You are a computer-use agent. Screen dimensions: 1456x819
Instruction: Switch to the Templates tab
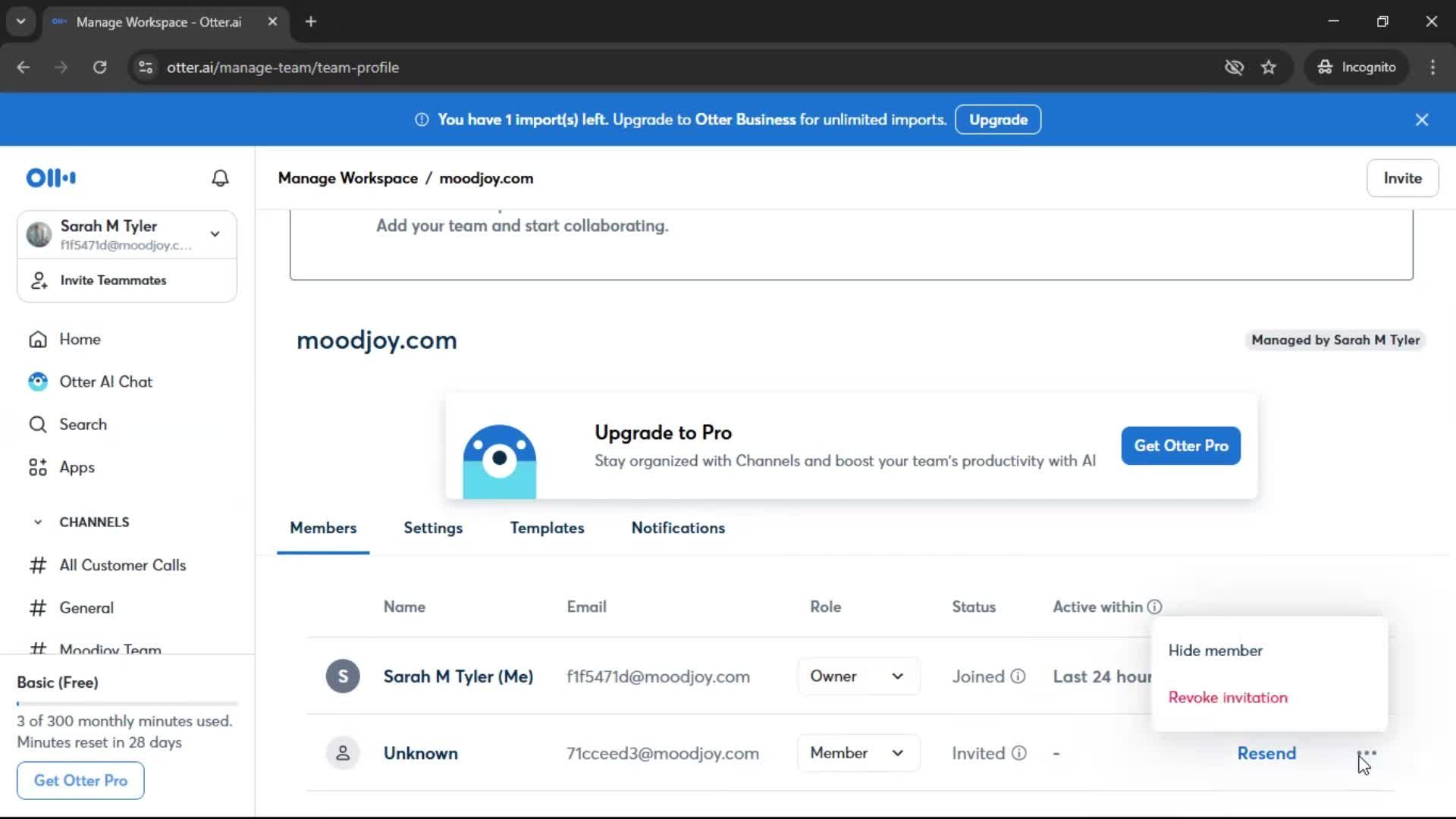tap(547, 528)
